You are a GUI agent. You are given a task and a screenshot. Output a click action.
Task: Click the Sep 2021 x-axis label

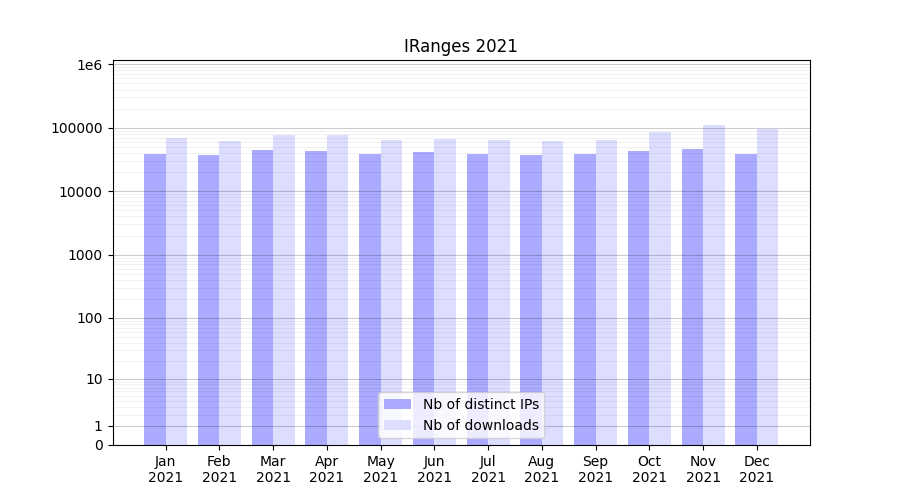pos(595,469)
